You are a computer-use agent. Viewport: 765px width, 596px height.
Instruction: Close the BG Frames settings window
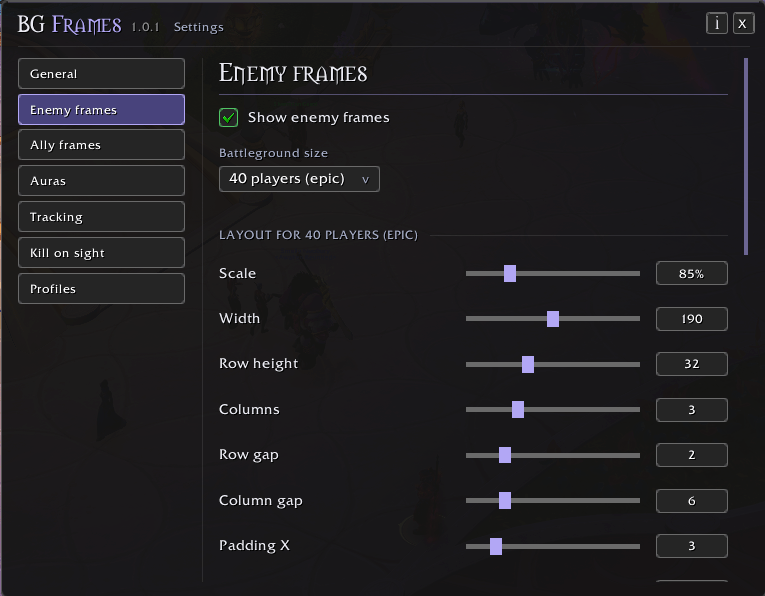[743, 23]
